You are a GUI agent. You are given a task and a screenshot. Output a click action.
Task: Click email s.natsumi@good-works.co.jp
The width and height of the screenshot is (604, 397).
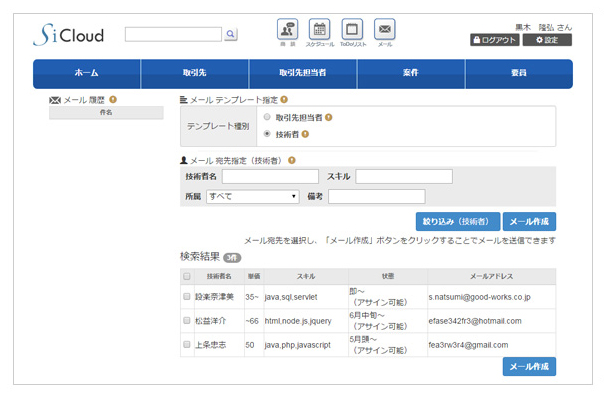480,297
